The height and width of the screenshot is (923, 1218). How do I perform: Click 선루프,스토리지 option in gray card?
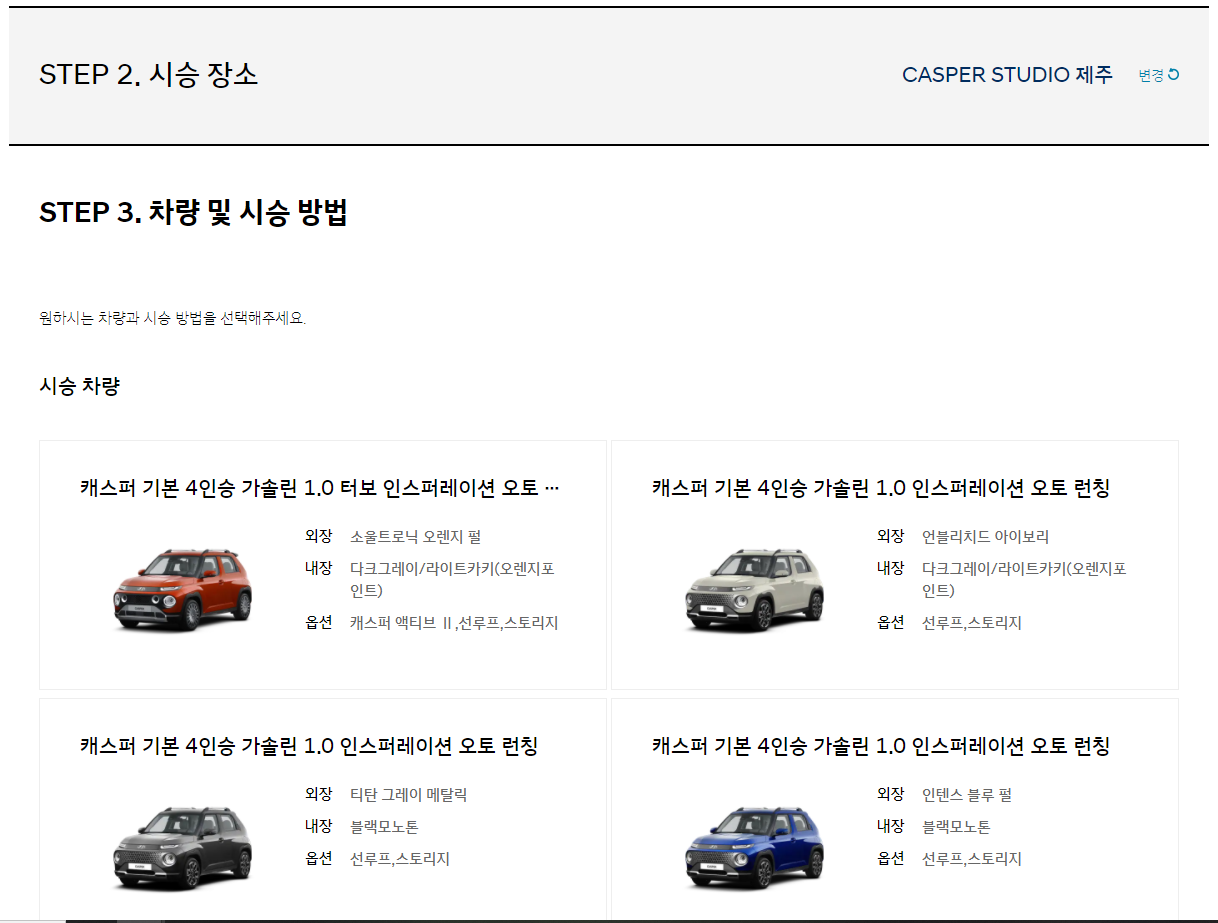tap(400, 859)
